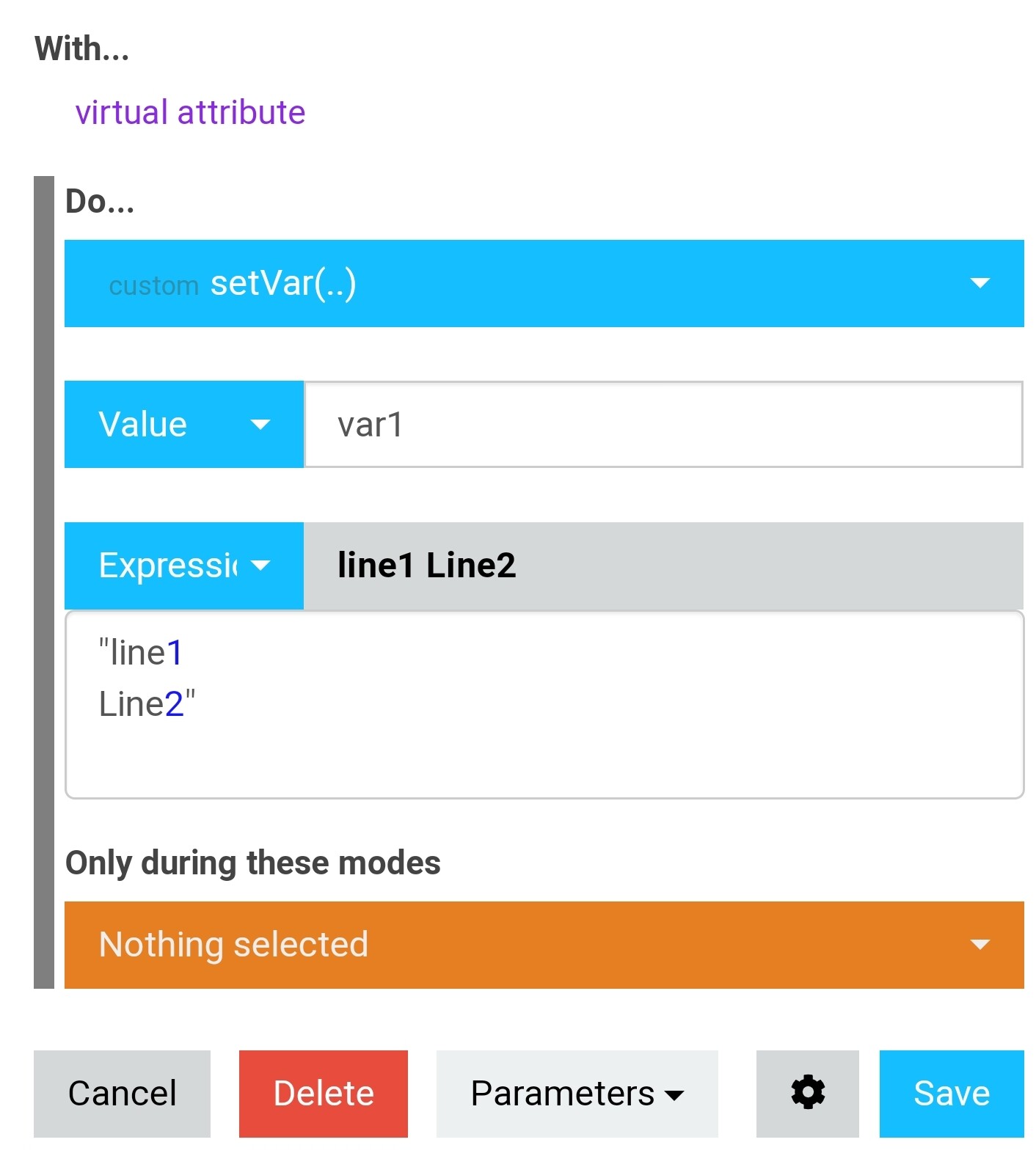Click the Value dropdown caret arrow
Screen dimensions: 1036x1167
click(260, 424)
